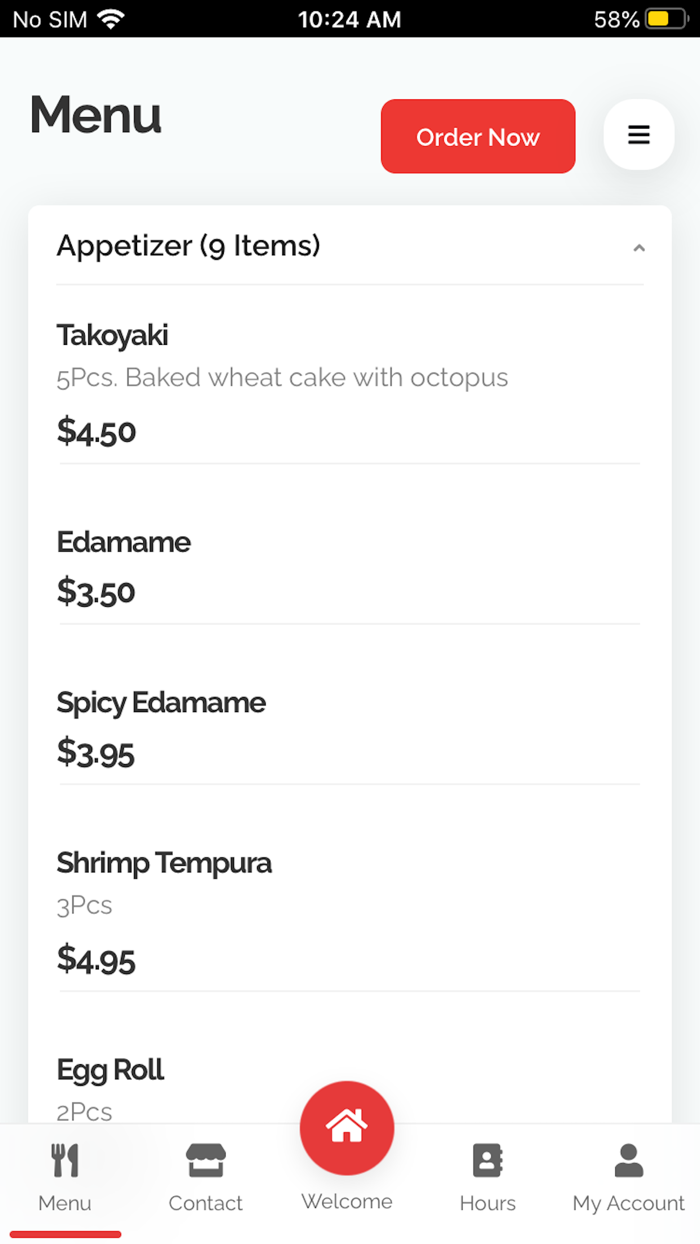Open the hamburger menu button
700x1244 pixels.
point(639,135)
